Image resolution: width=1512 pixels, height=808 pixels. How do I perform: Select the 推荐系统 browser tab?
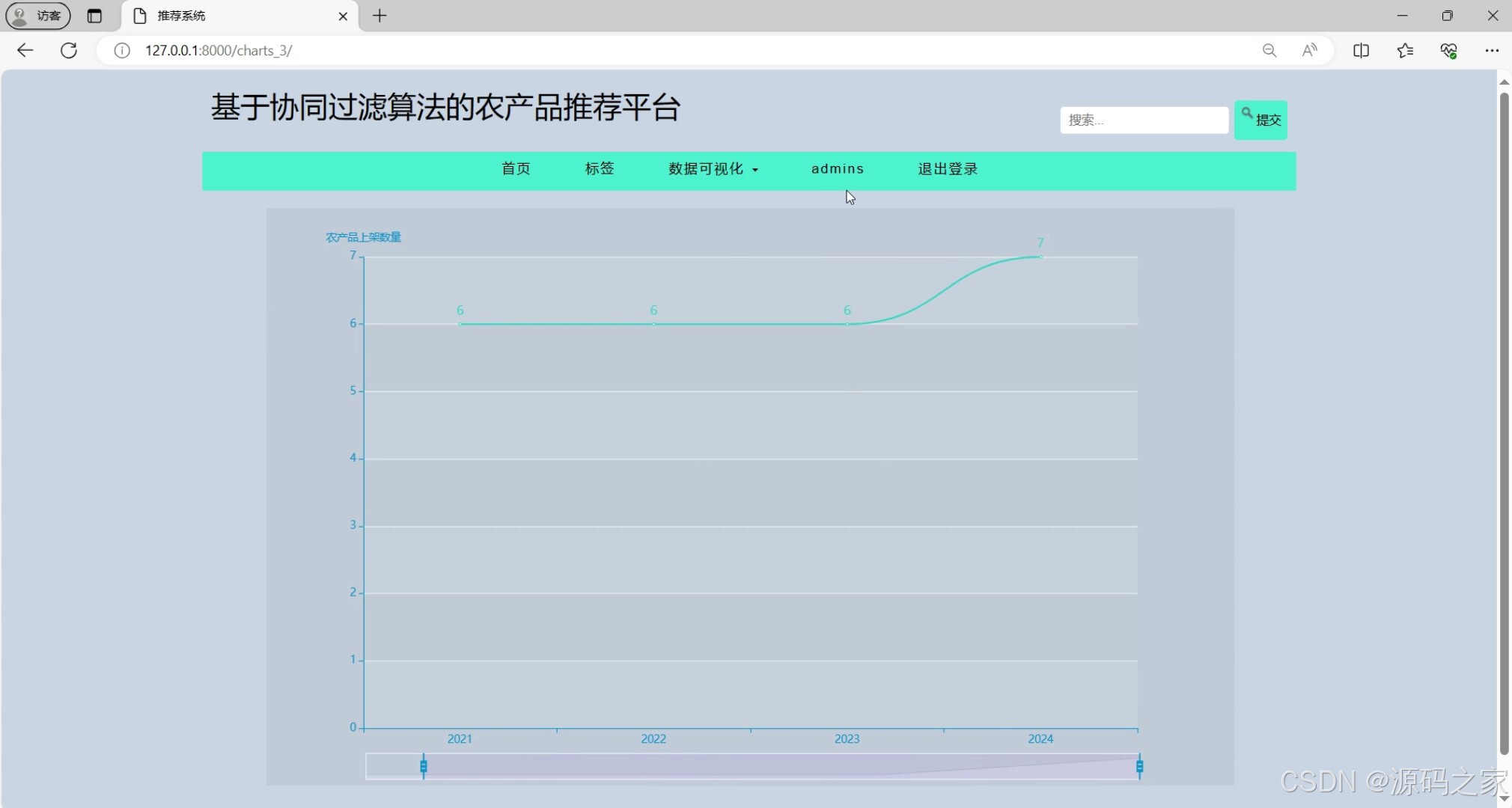240,16
